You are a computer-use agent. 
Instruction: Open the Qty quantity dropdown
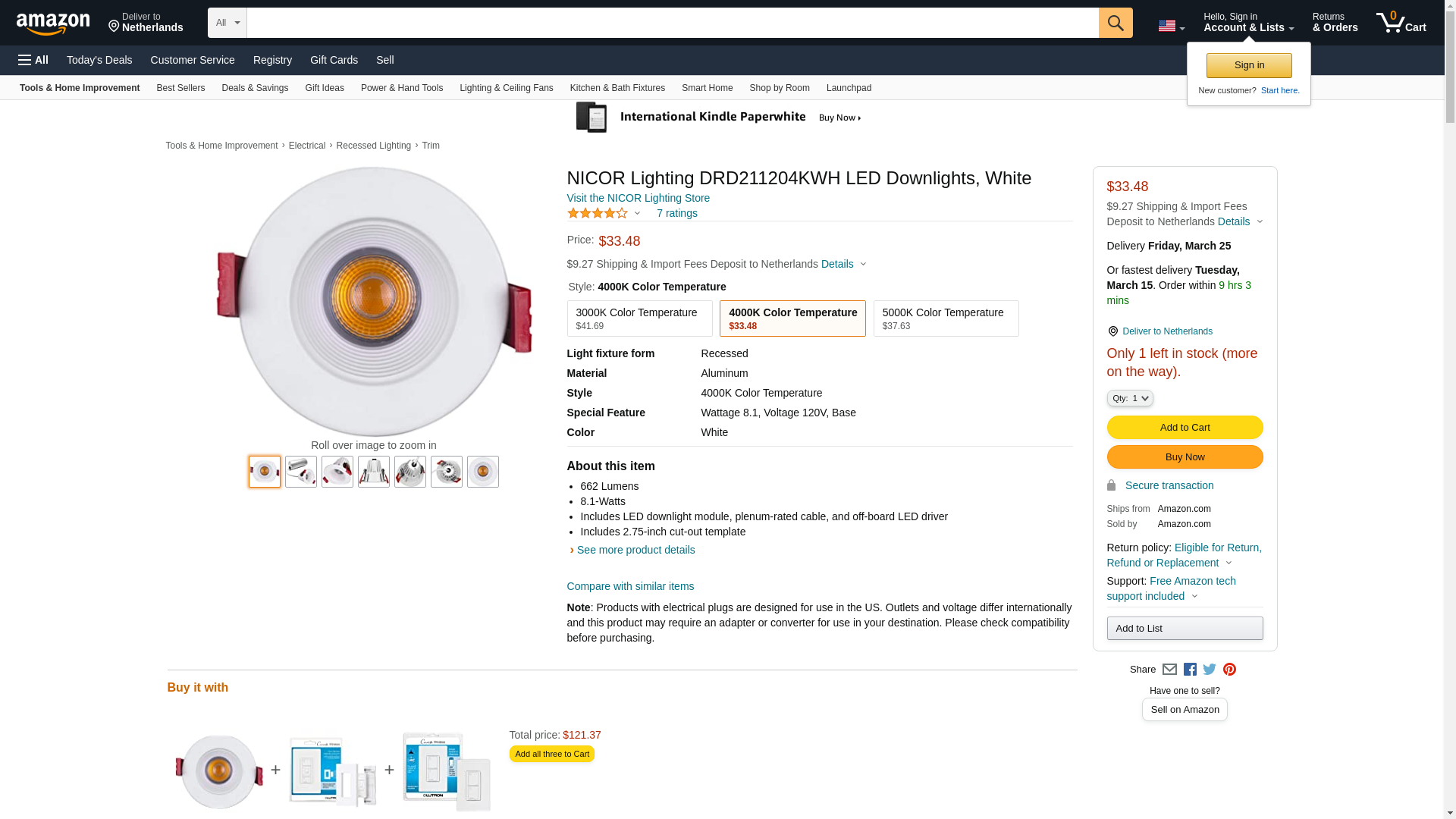[1130, 398]
